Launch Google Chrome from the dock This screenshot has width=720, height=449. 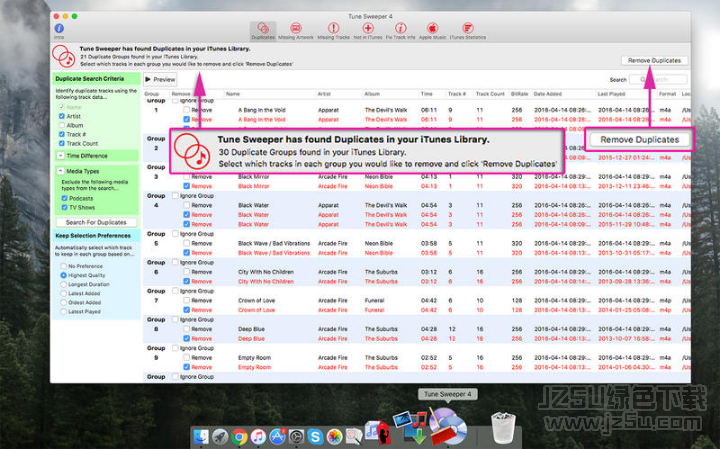click(239, 437)
